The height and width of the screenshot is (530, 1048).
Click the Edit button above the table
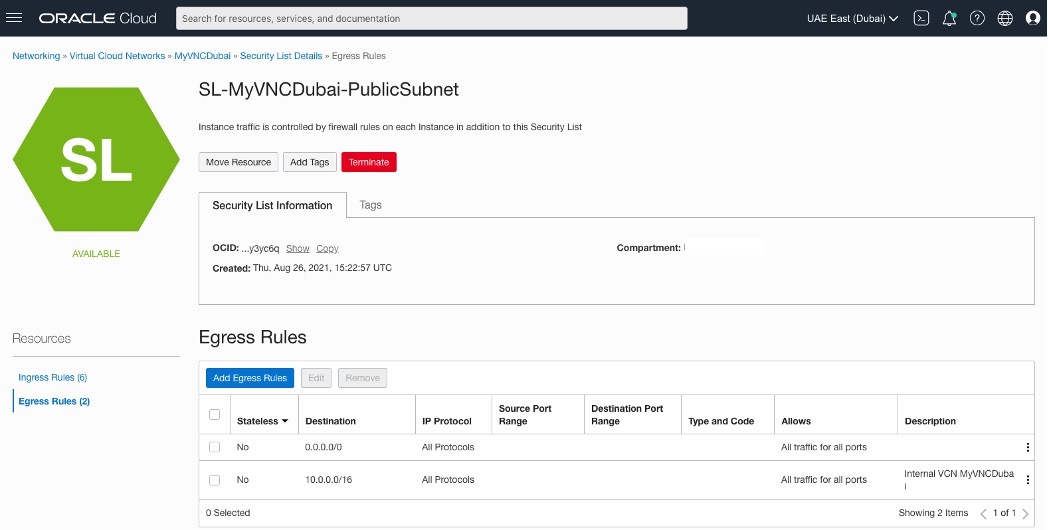(x=316, y=378)
